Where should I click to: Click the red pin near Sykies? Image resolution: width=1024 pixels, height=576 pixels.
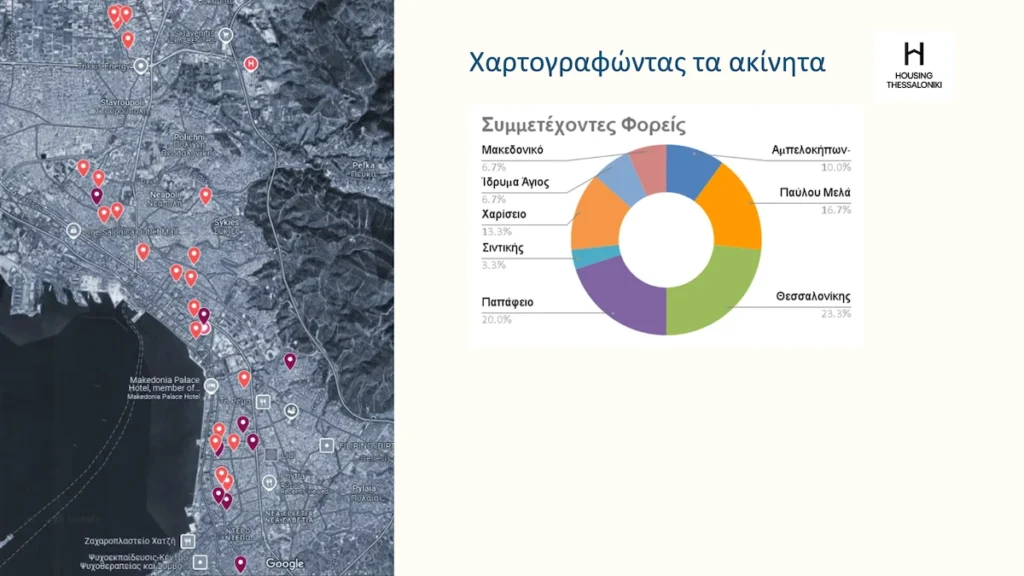tap(206, 195)
